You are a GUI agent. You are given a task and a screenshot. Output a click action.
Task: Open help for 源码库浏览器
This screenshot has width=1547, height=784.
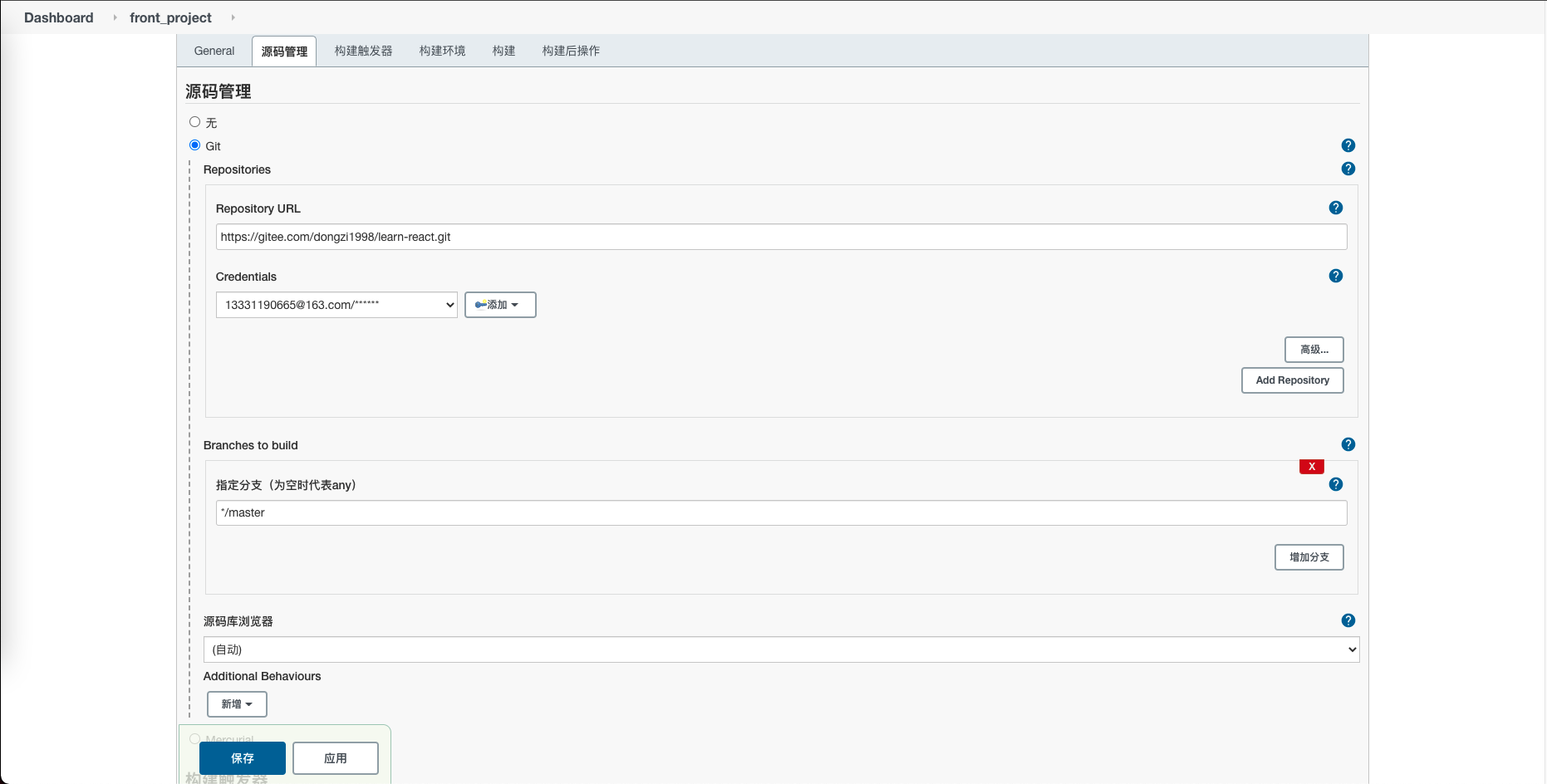pyautogui.click(x=1348, y=620)
